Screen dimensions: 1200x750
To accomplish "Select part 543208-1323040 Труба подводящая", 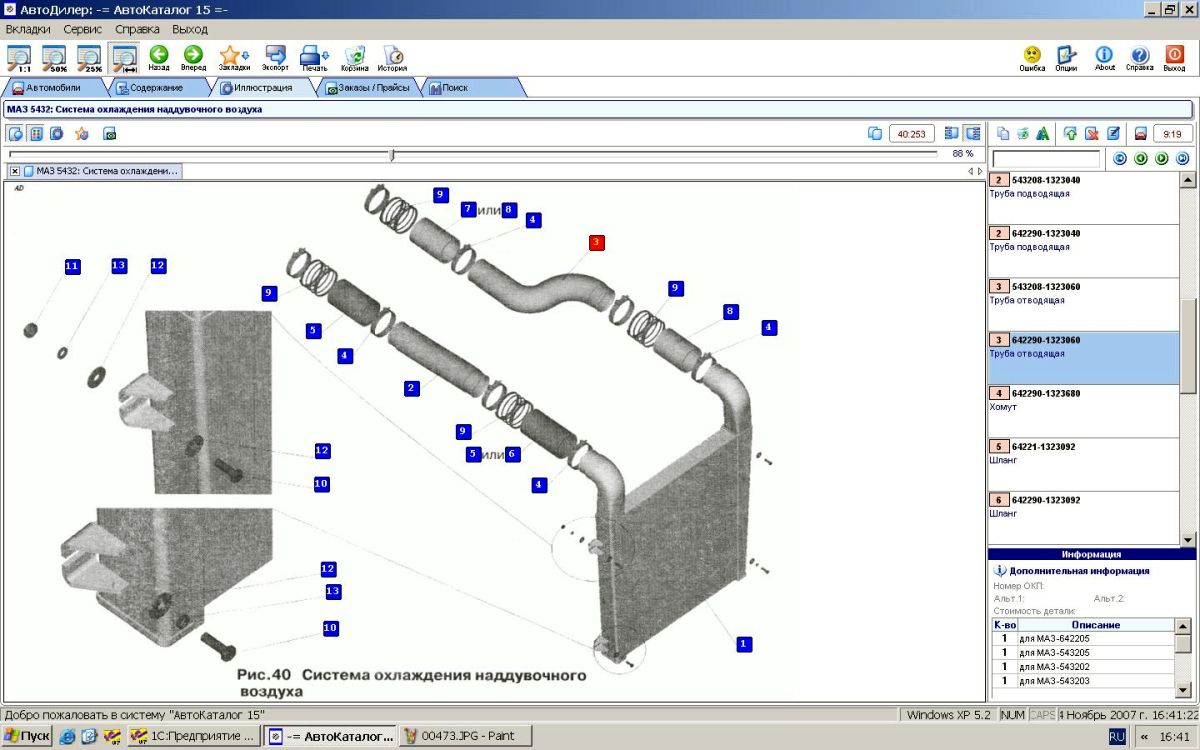I will pyautogui.click(x=1084, y=198).
